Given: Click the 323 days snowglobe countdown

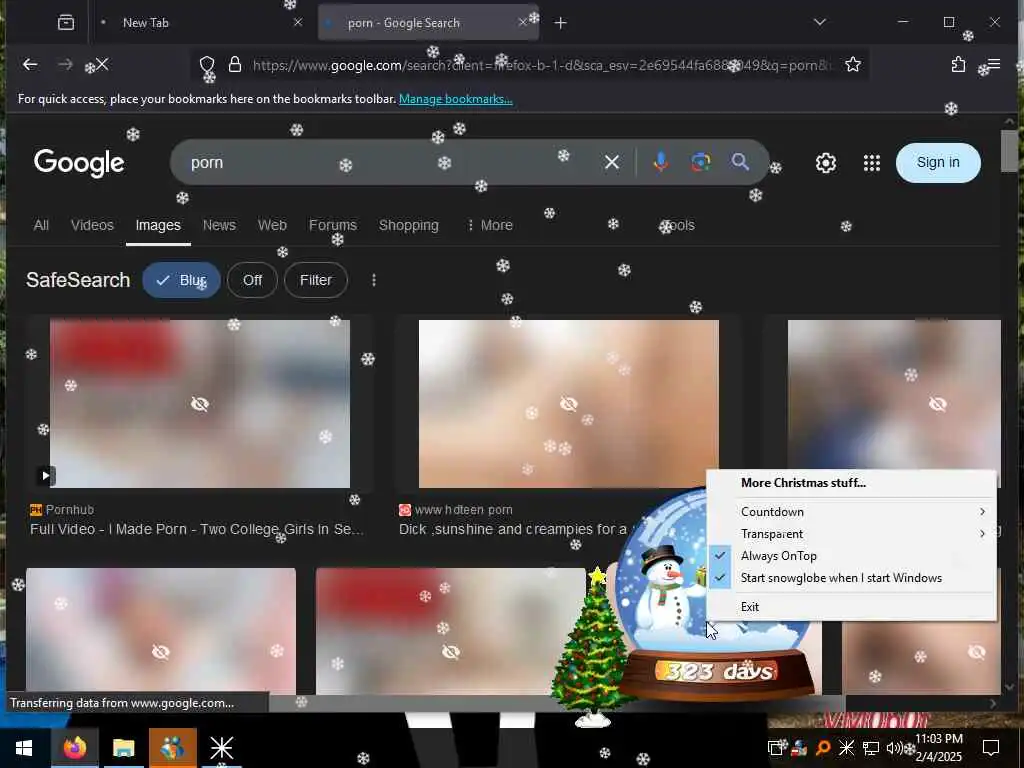Looking at the screenshot, I should coord(718,671).
